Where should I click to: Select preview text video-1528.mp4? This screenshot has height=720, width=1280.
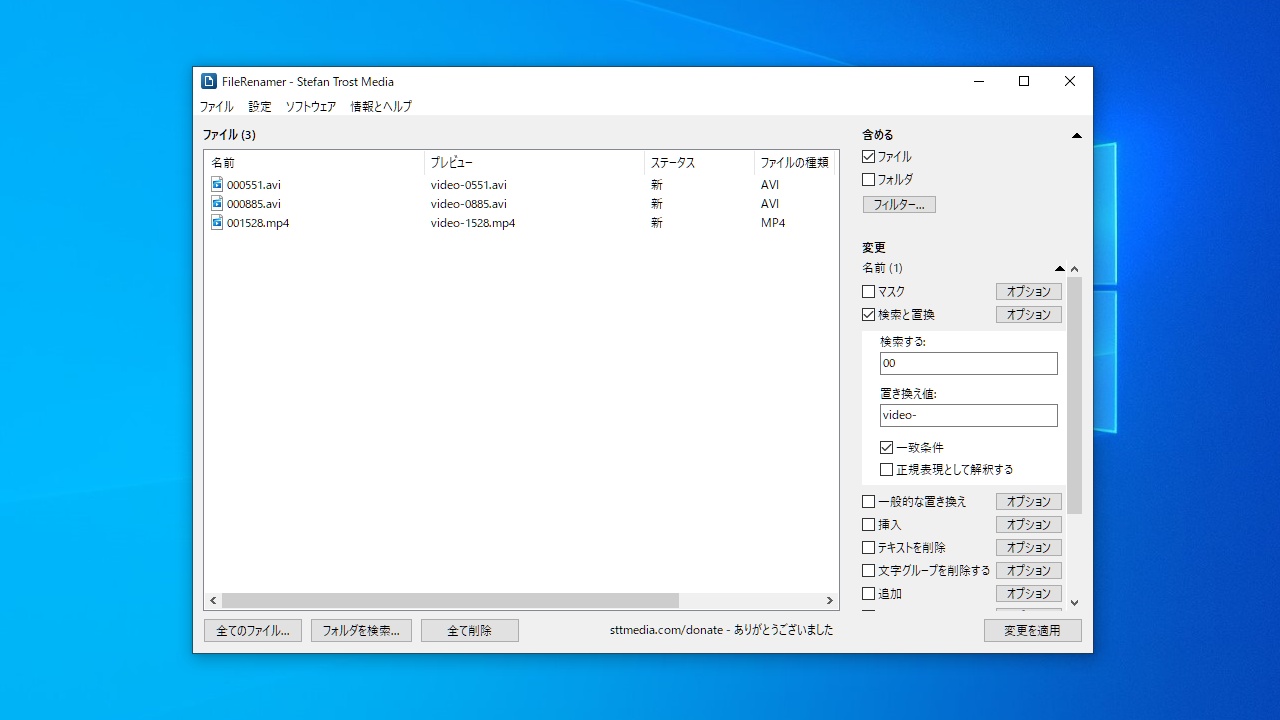[473, 223]
